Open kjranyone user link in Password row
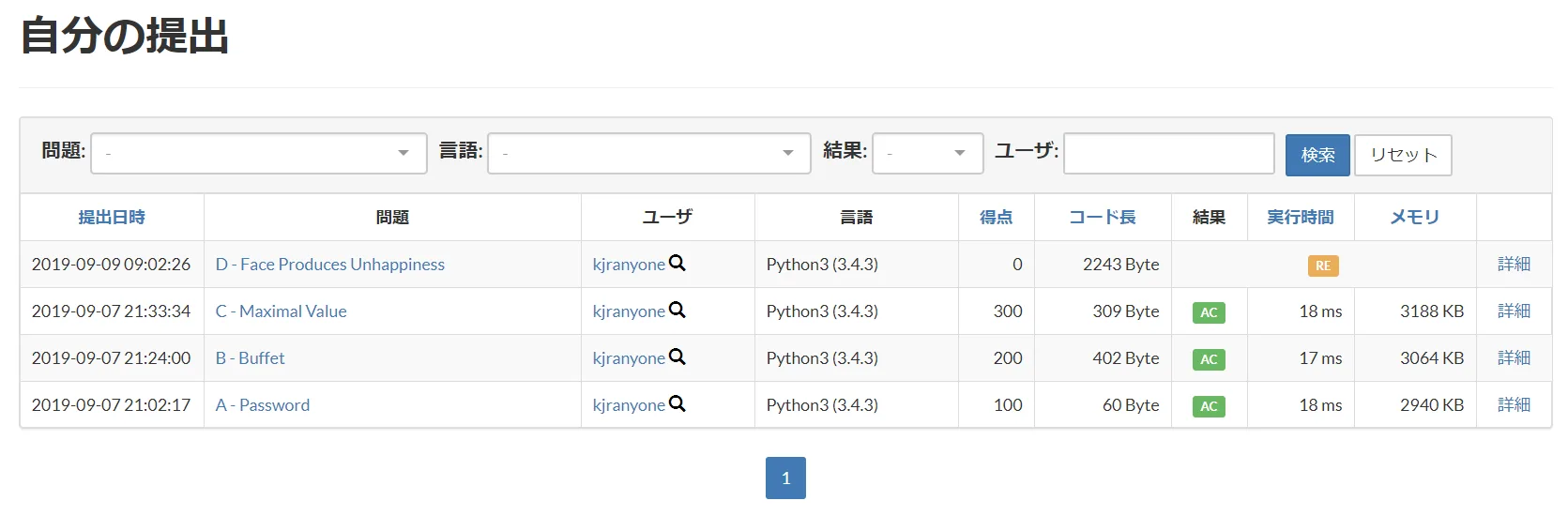The width and height of the screenshot is (1568, 516). pos(629,405)
